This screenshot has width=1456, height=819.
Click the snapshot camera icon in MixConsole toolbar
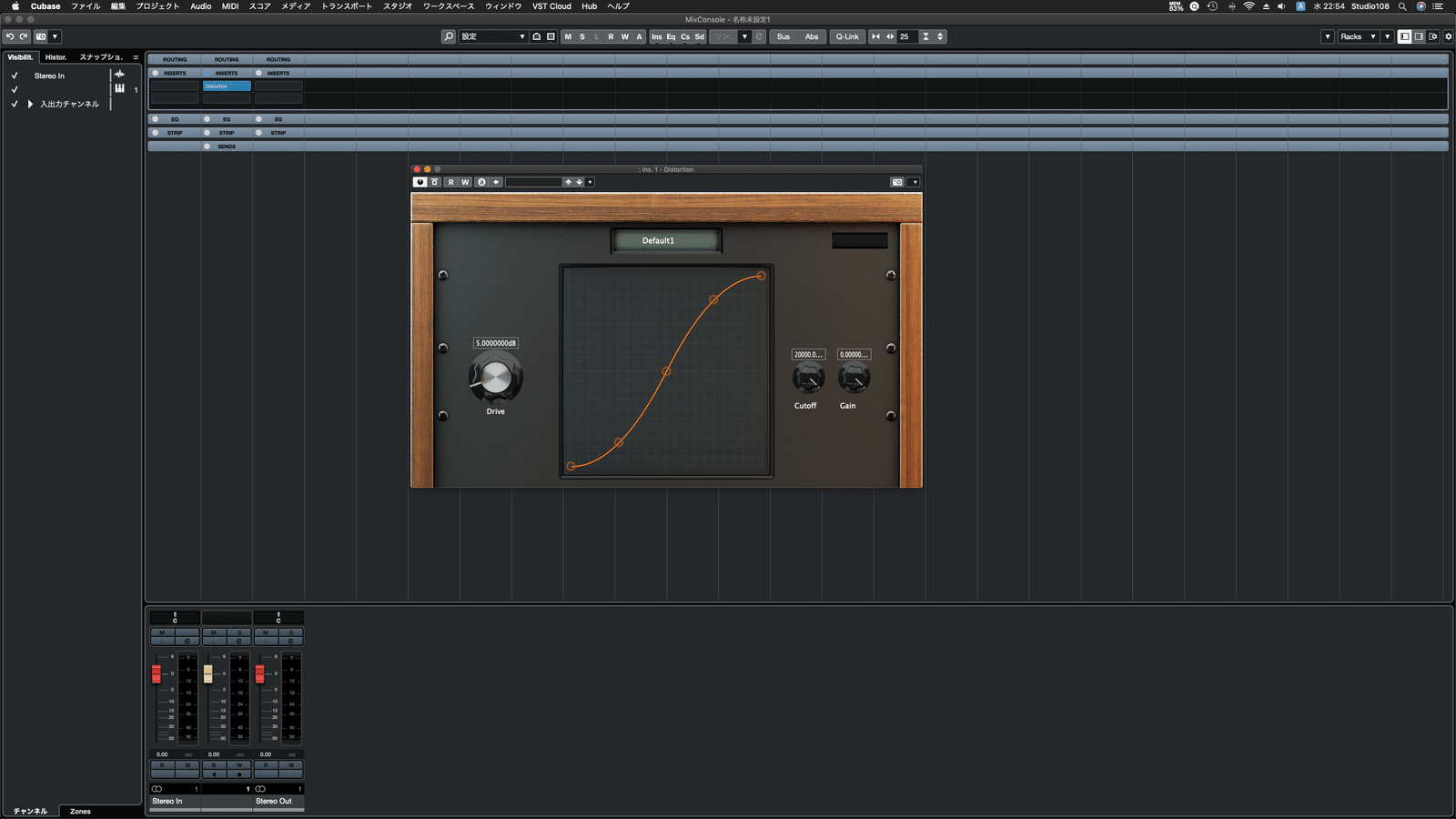click(41, 36)
